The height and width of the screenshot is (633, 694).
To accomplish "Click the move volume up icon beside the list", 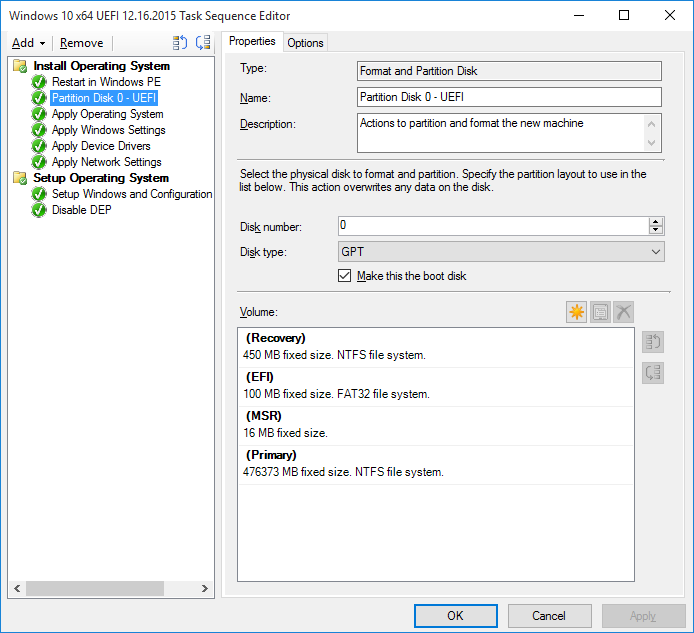I will point(653,342).
